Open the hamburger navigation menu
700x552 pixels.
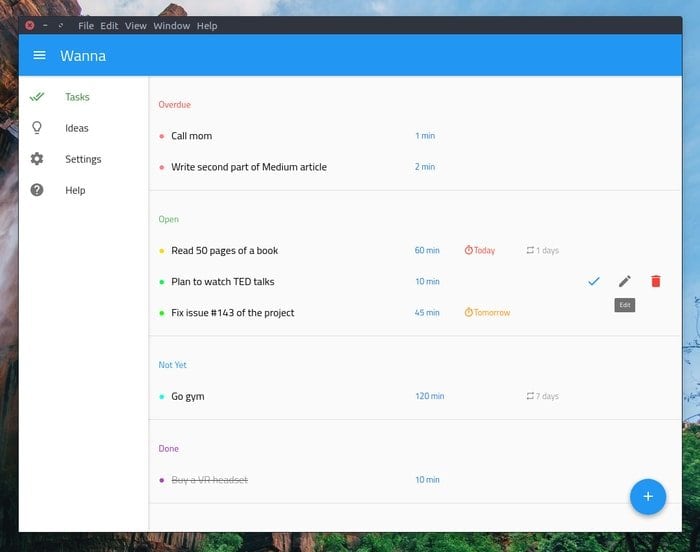[x=39, y=55]
